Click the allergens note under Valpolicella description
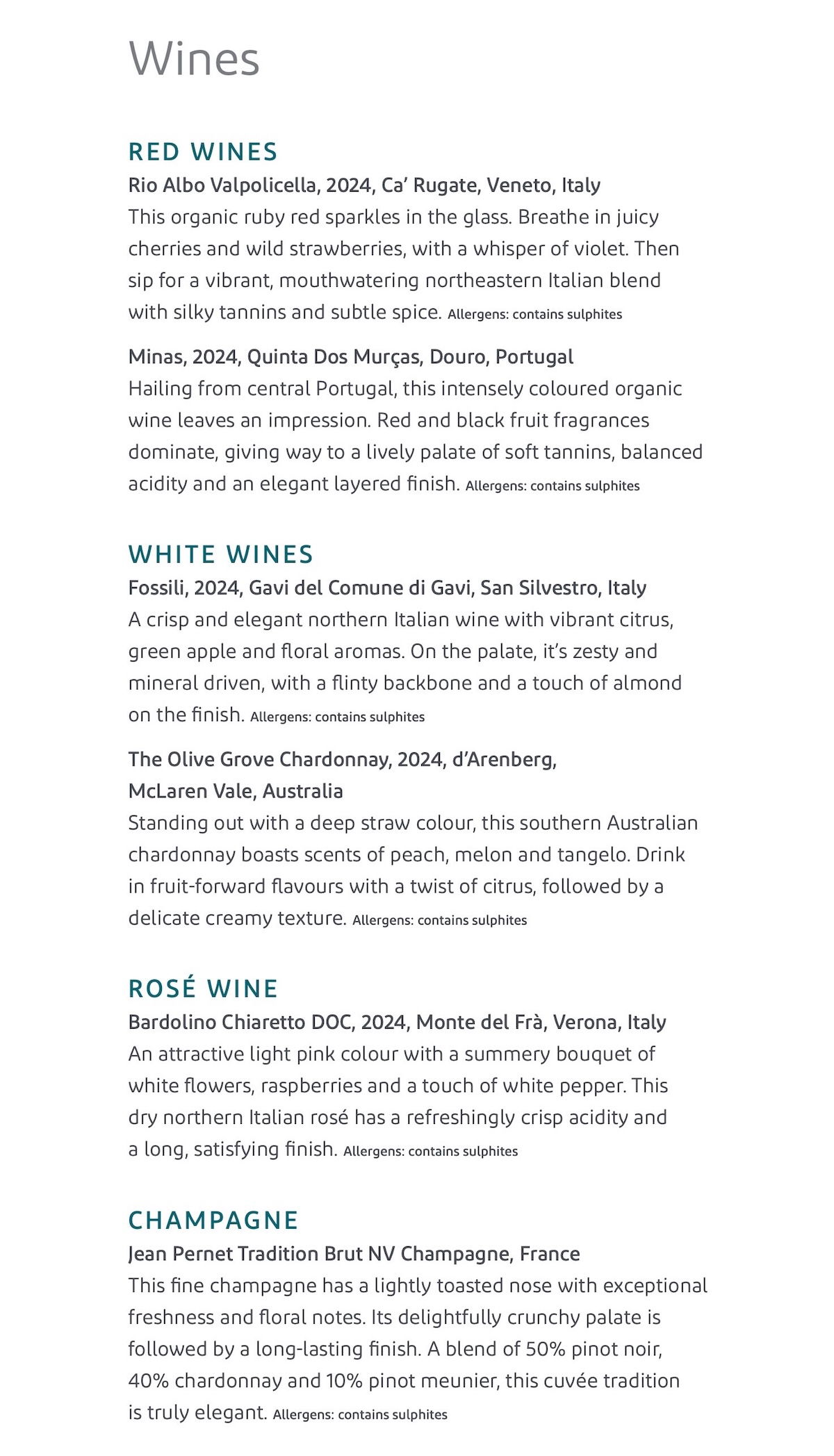Image resolution: width=834 pixels, height=1456 pixels. [534, 315]
